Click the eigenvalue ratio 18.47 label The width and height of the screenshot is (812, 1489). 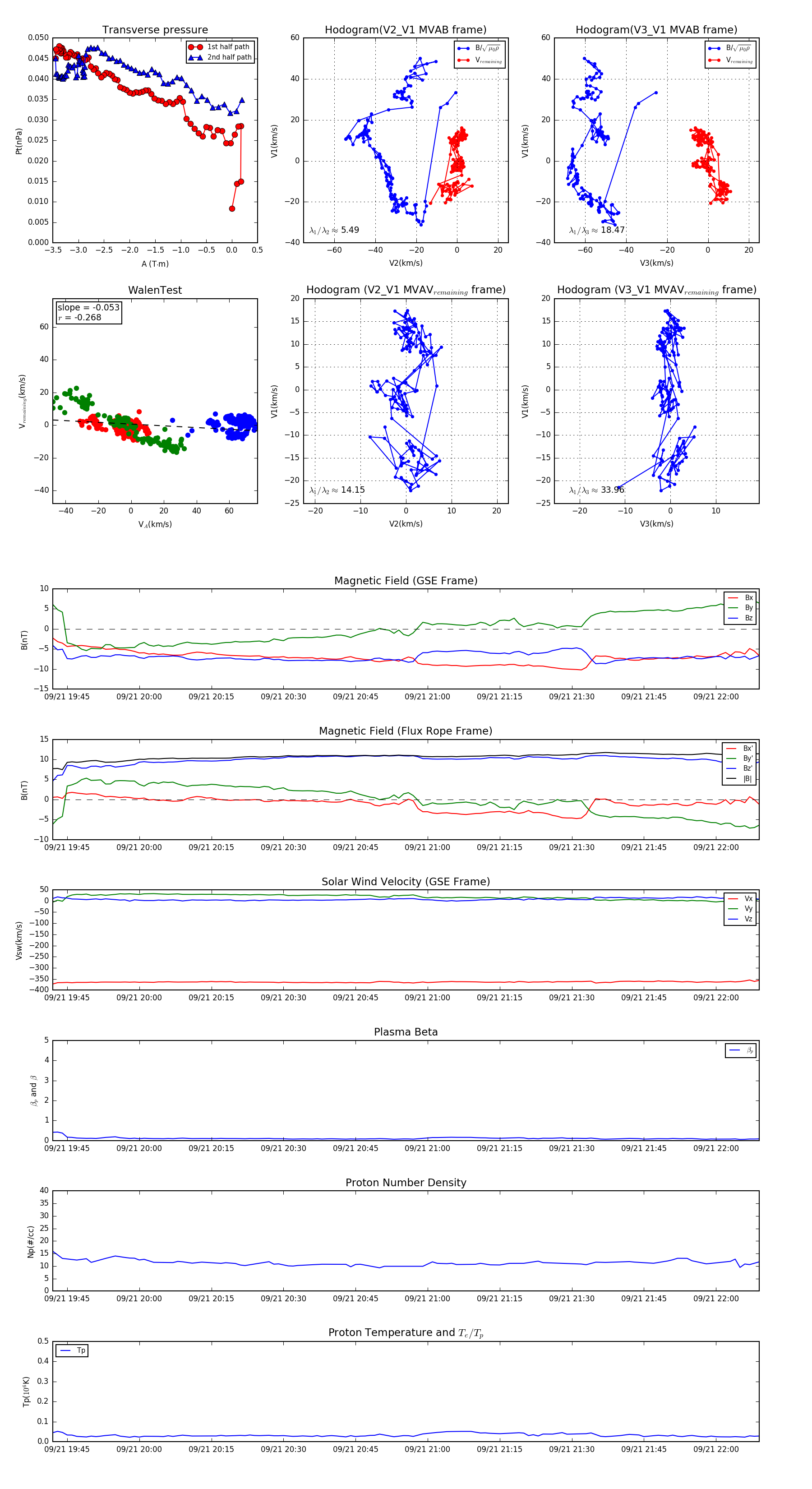(x=597, y=230)
